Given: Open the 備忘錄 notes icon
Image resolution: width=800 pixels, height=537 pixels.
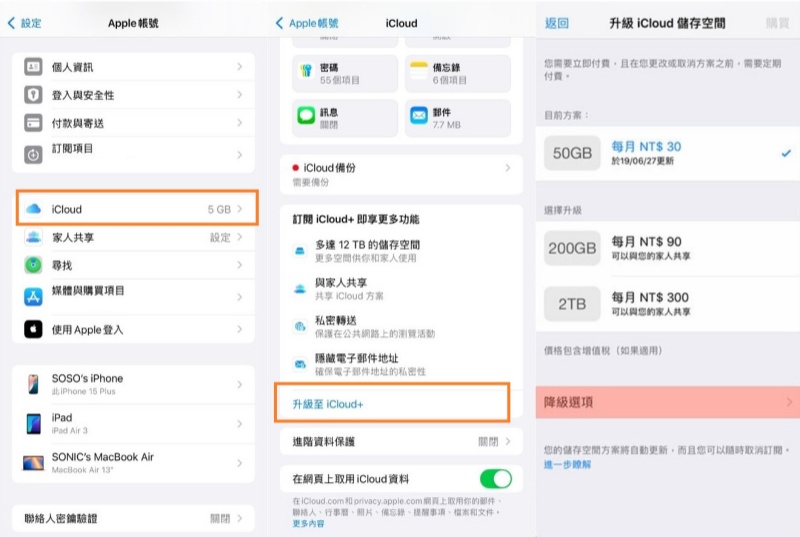Looking at the screenshot, I should click(x=419, y=71).
